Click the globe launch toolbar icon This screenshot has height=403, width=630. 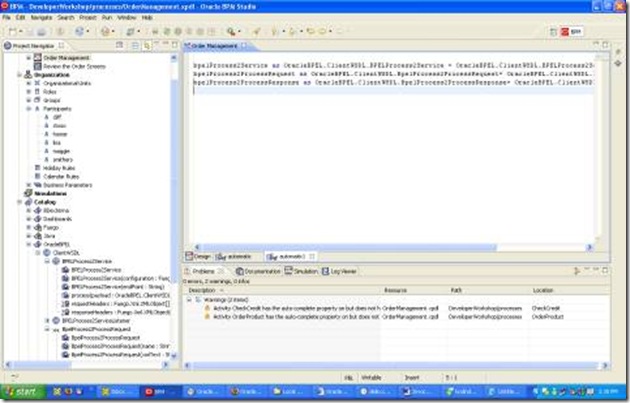[79, 31]
